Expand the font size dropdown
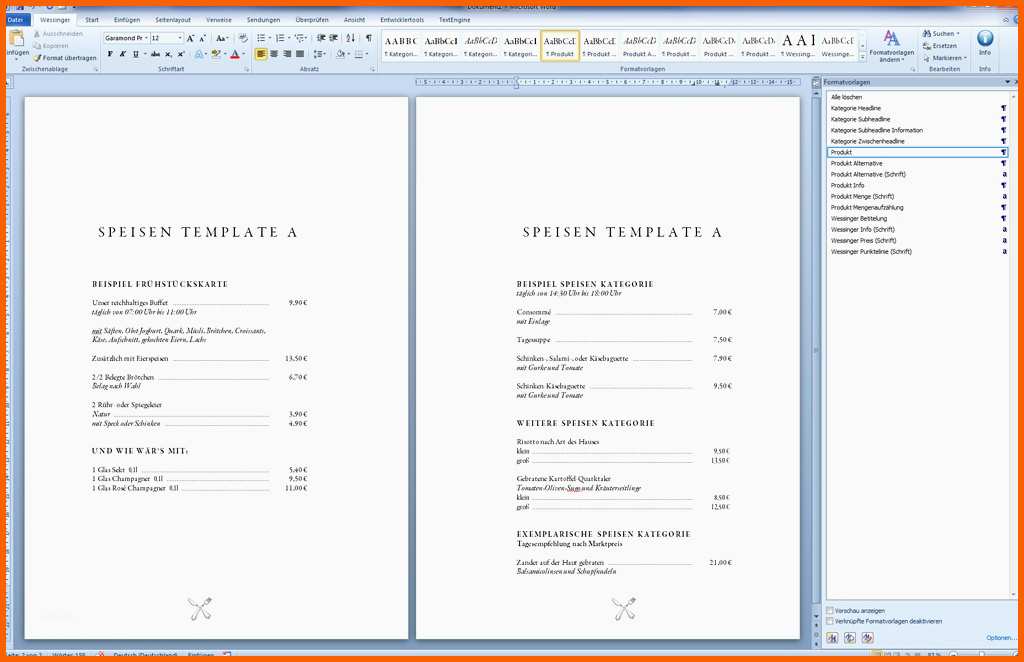1024x662 pixels. (180, 38)
